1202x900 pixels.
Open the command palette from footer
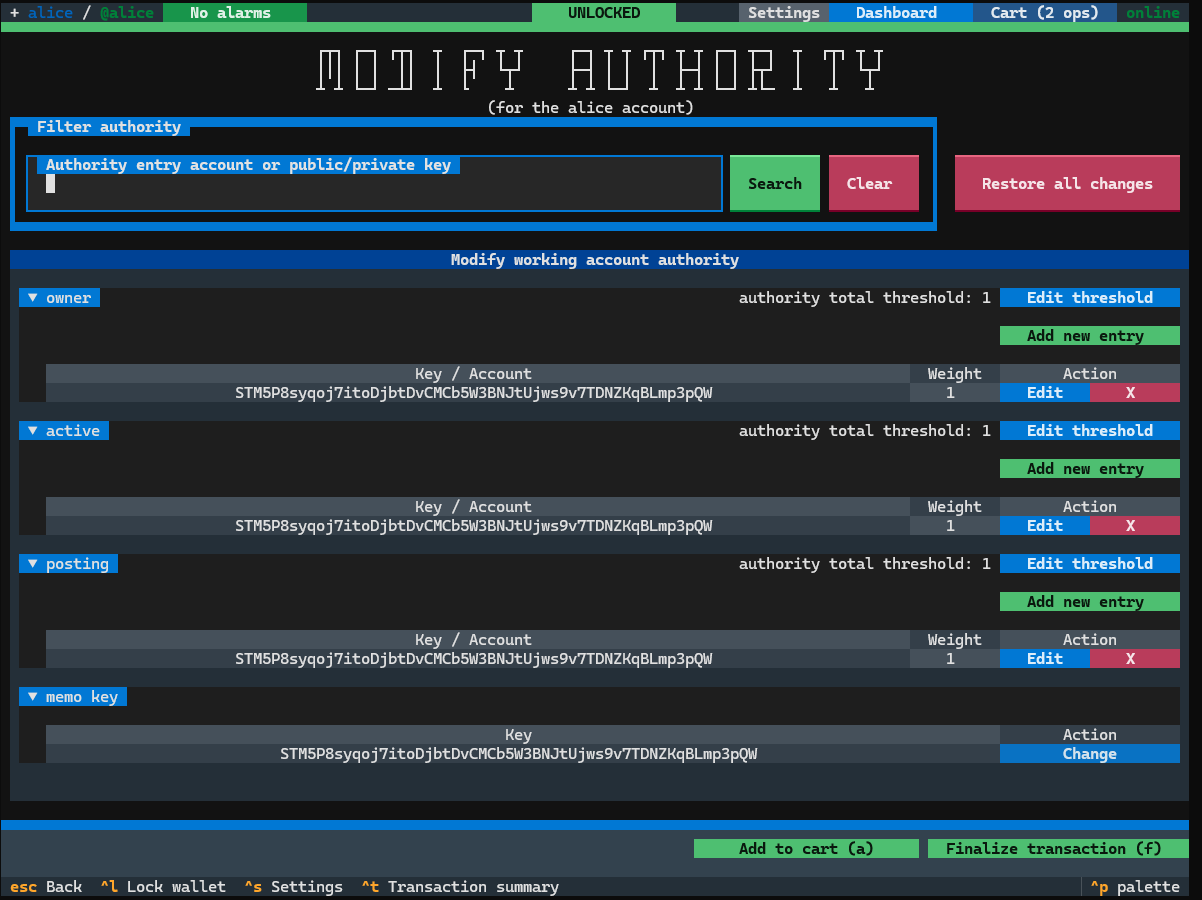click(1135, 887)
